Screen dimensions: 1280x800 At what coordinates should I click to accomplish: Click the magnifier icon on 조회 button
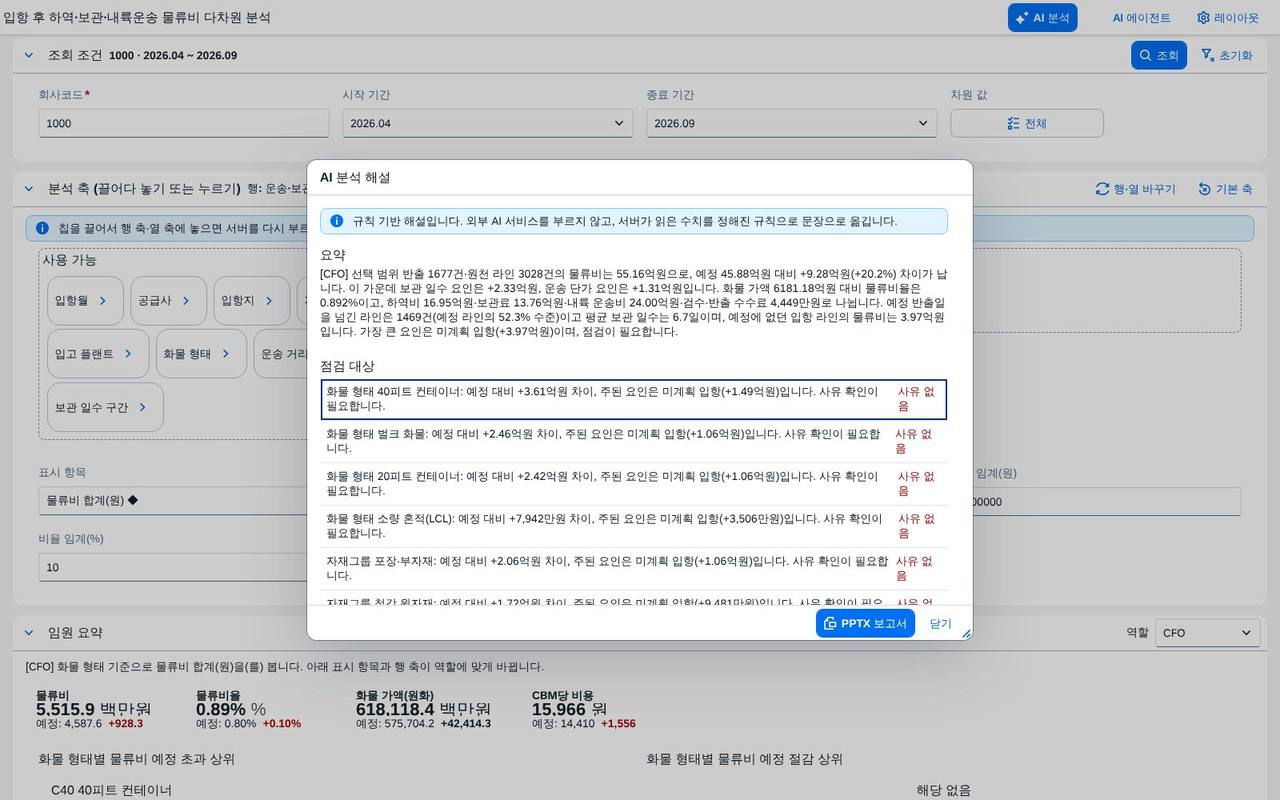click(1145, 55)
